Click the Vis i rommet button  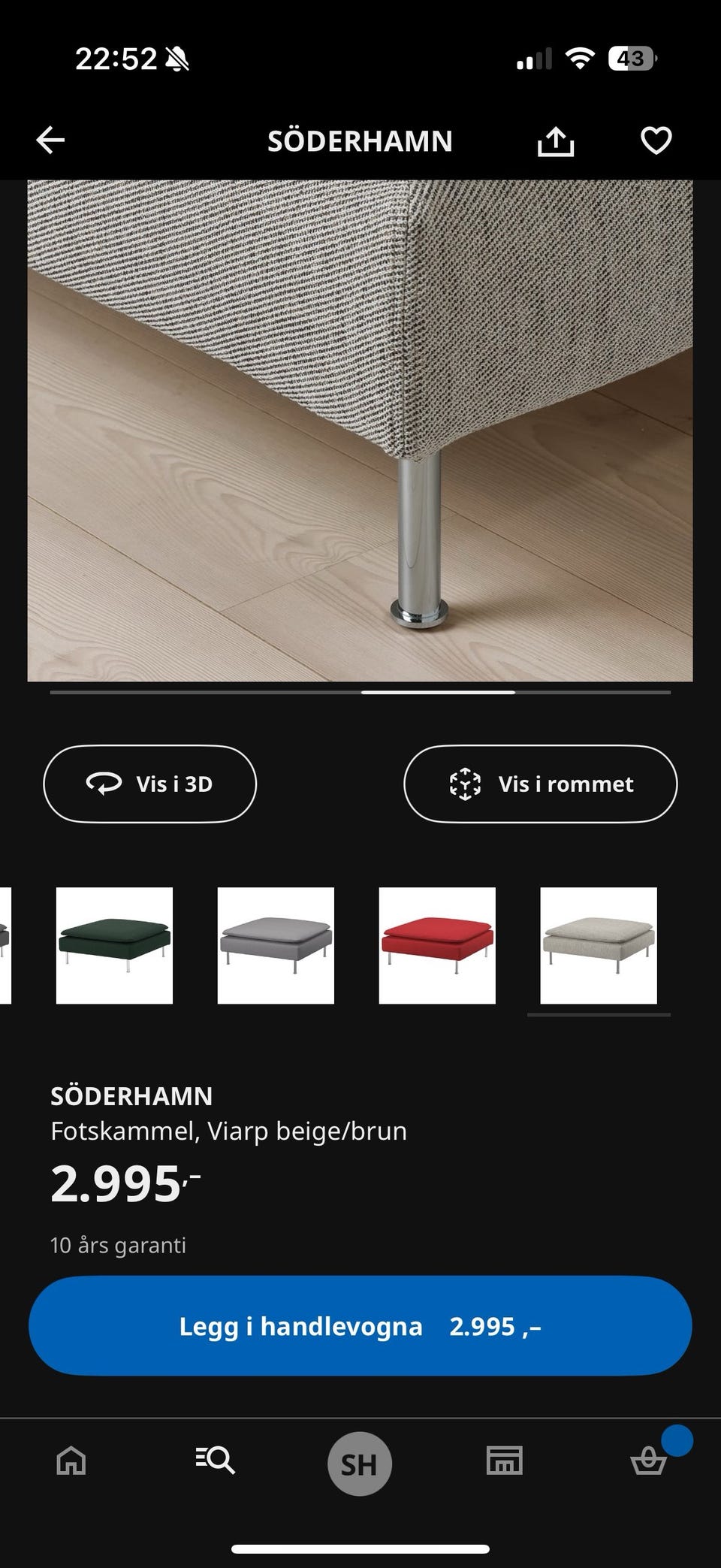tap(541, 784)
